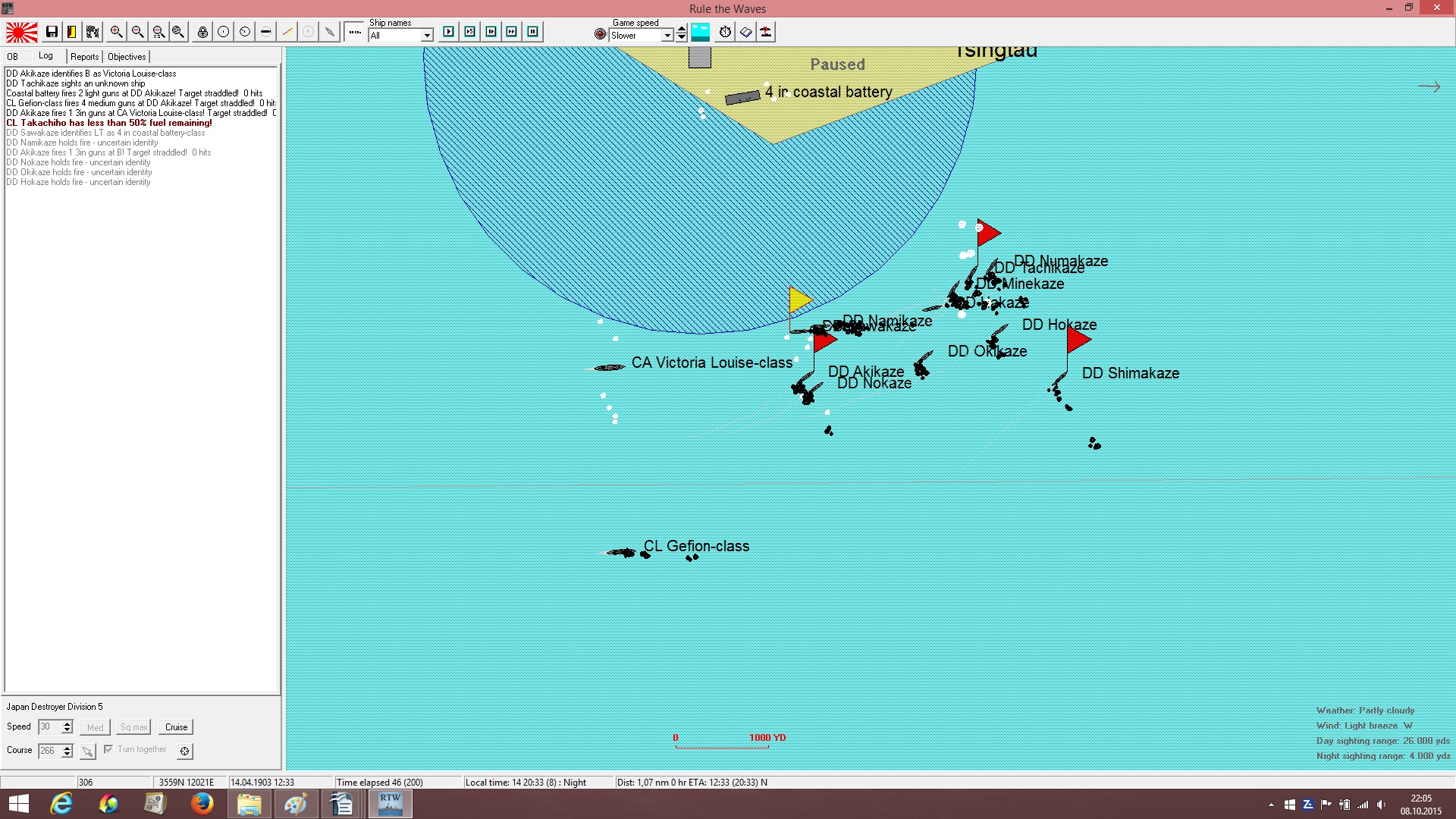Click the pause button in toolbar
1456x819 pixels.
click(x=533, y=32)
